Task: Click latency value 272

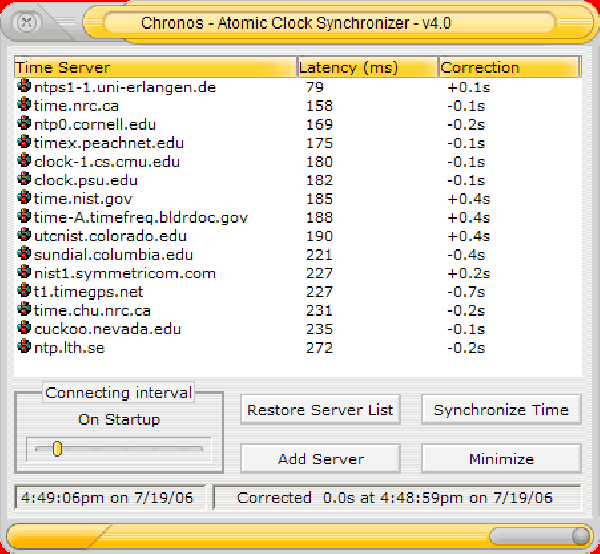Action: click(319, 348)
